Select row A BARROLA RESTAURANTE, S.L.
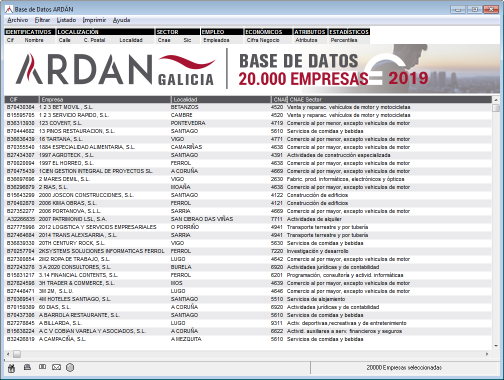Screen dimensions: 504x380 coord(248,315)
